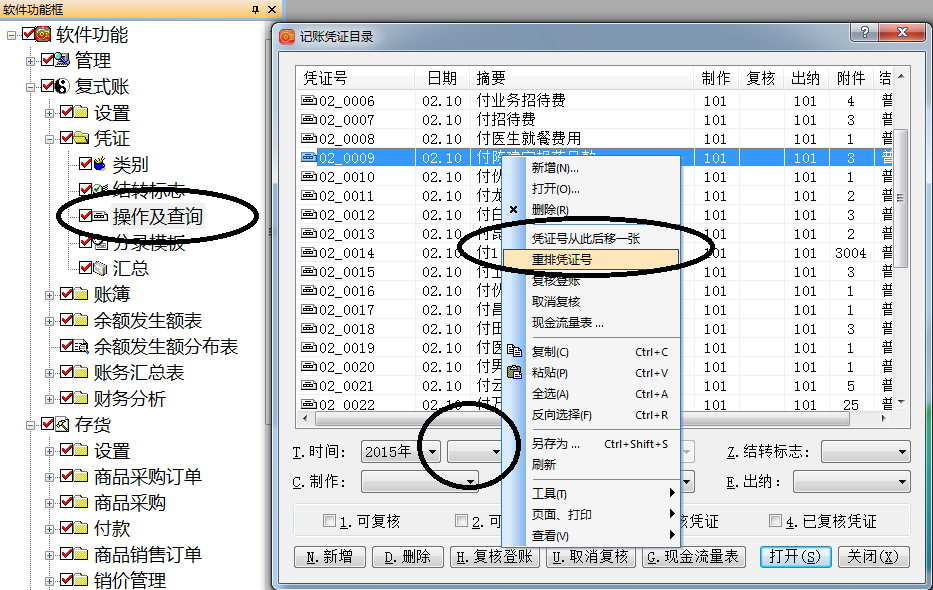Open the 2015年 year dropdown
Viewport: 933px width, 590px height.
click(434, 450)
